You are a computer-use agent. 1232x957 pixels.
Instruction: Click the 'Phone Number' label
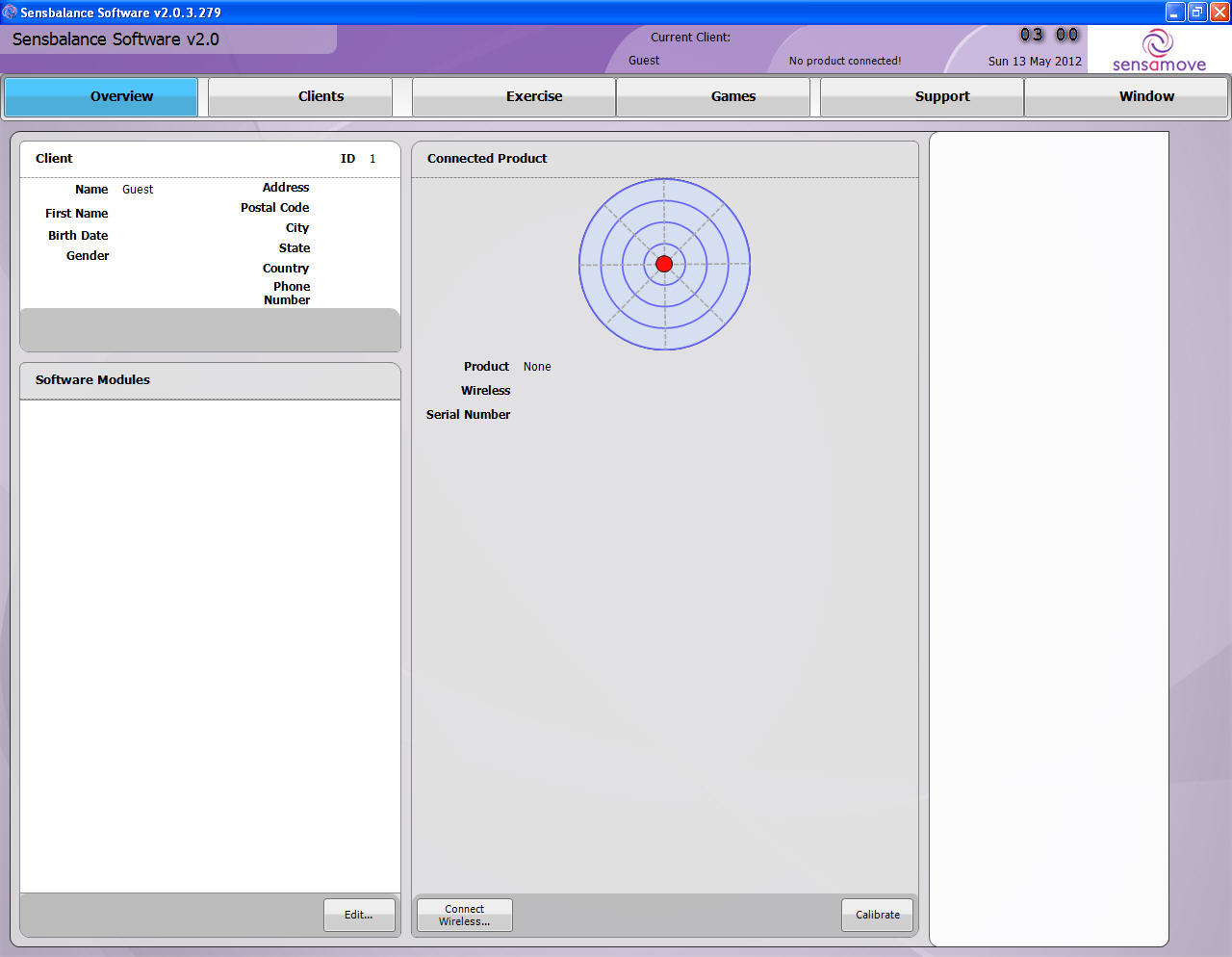(287, 294)
